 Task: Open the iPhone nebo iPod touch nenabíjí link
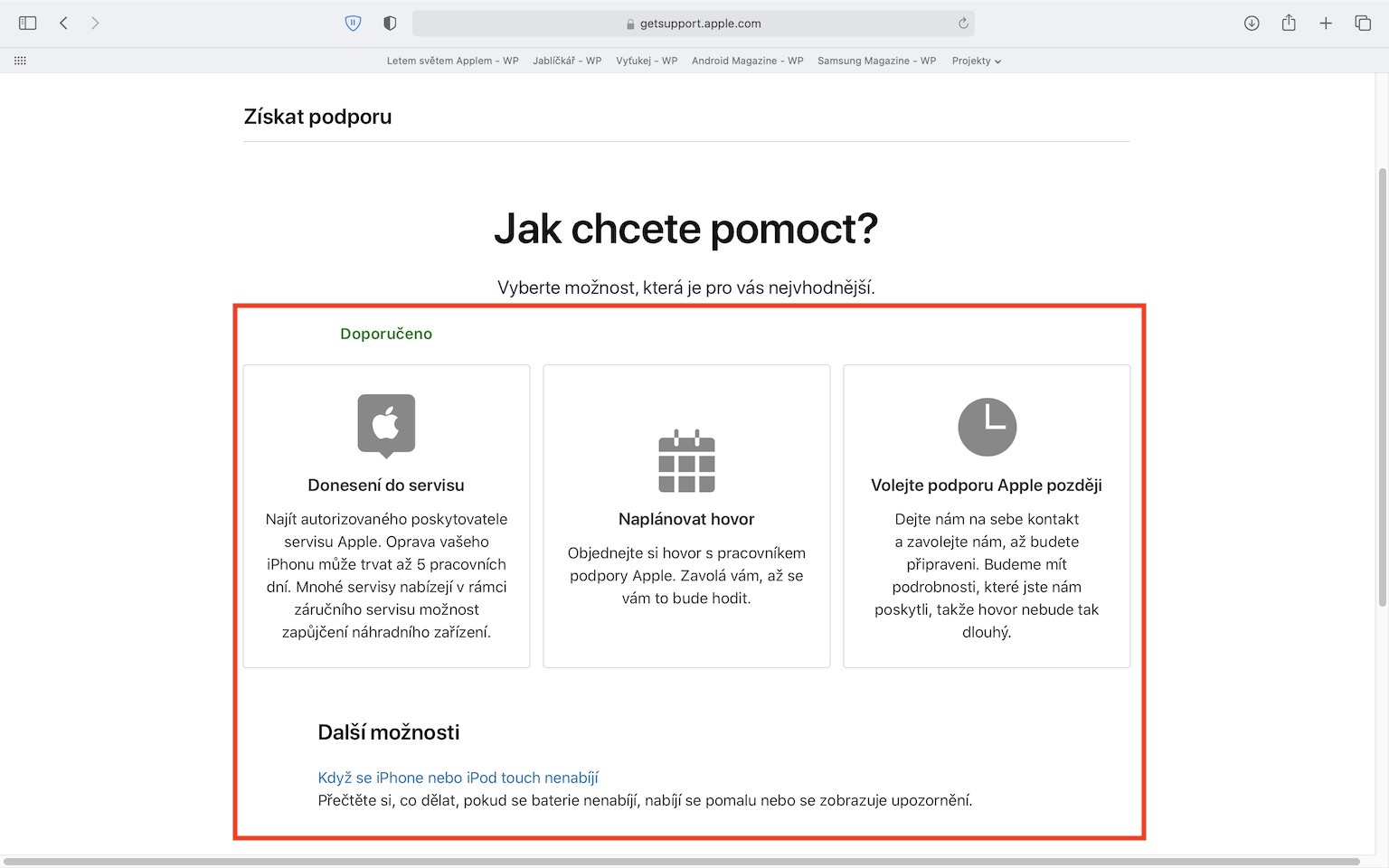pyautogui.click(x=458, y=778)
